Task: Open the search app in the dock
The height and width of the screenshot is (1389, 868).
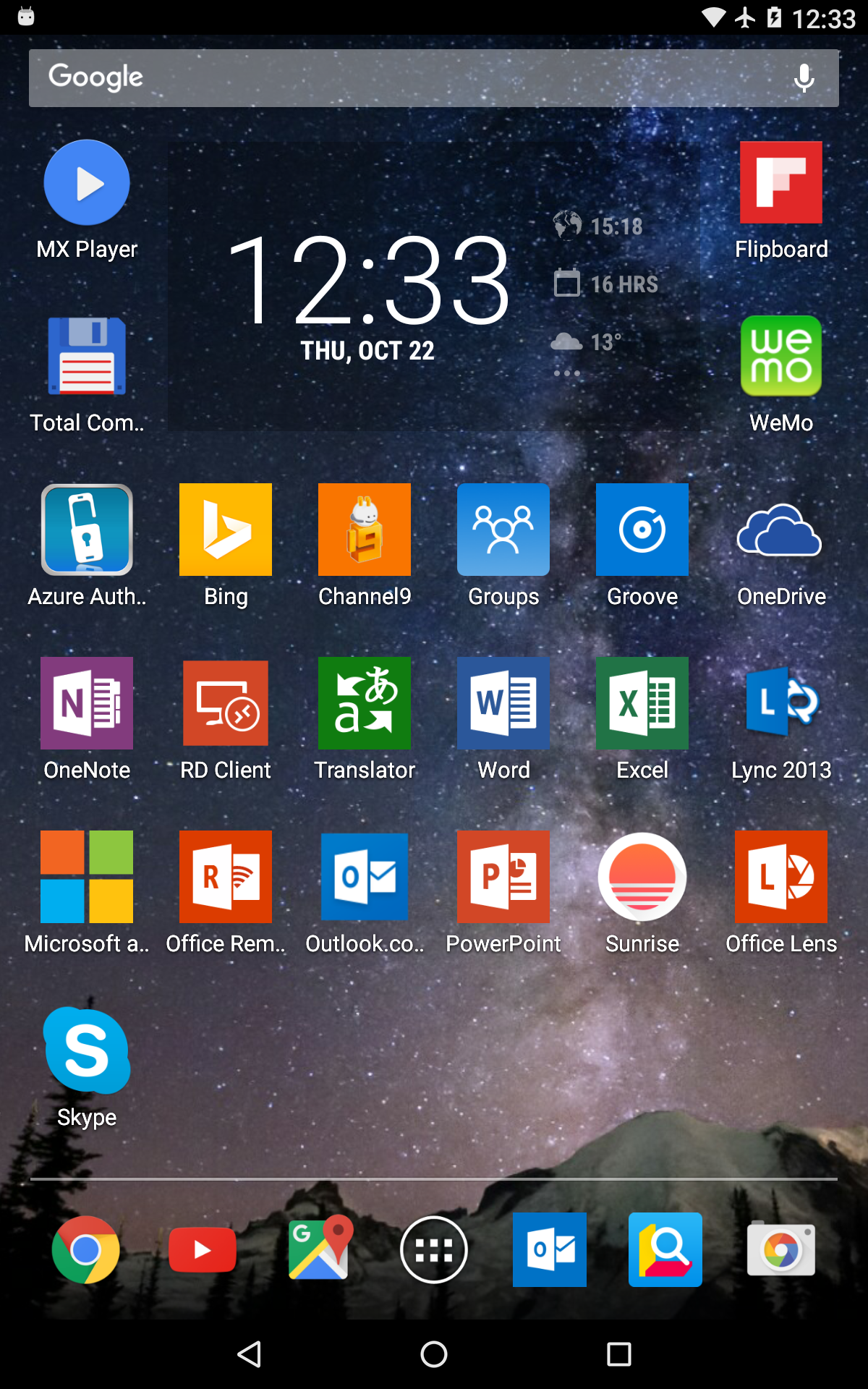Action: pos(665,1249)
